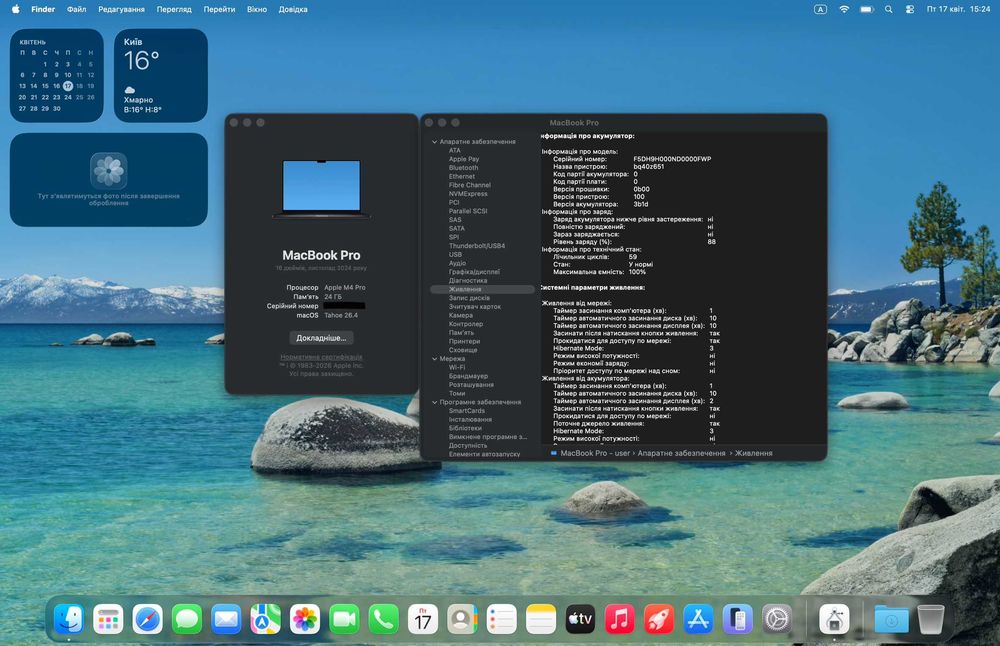Collapse the Програмне забезпечення section
The image size is (1000, 646).
435,402
